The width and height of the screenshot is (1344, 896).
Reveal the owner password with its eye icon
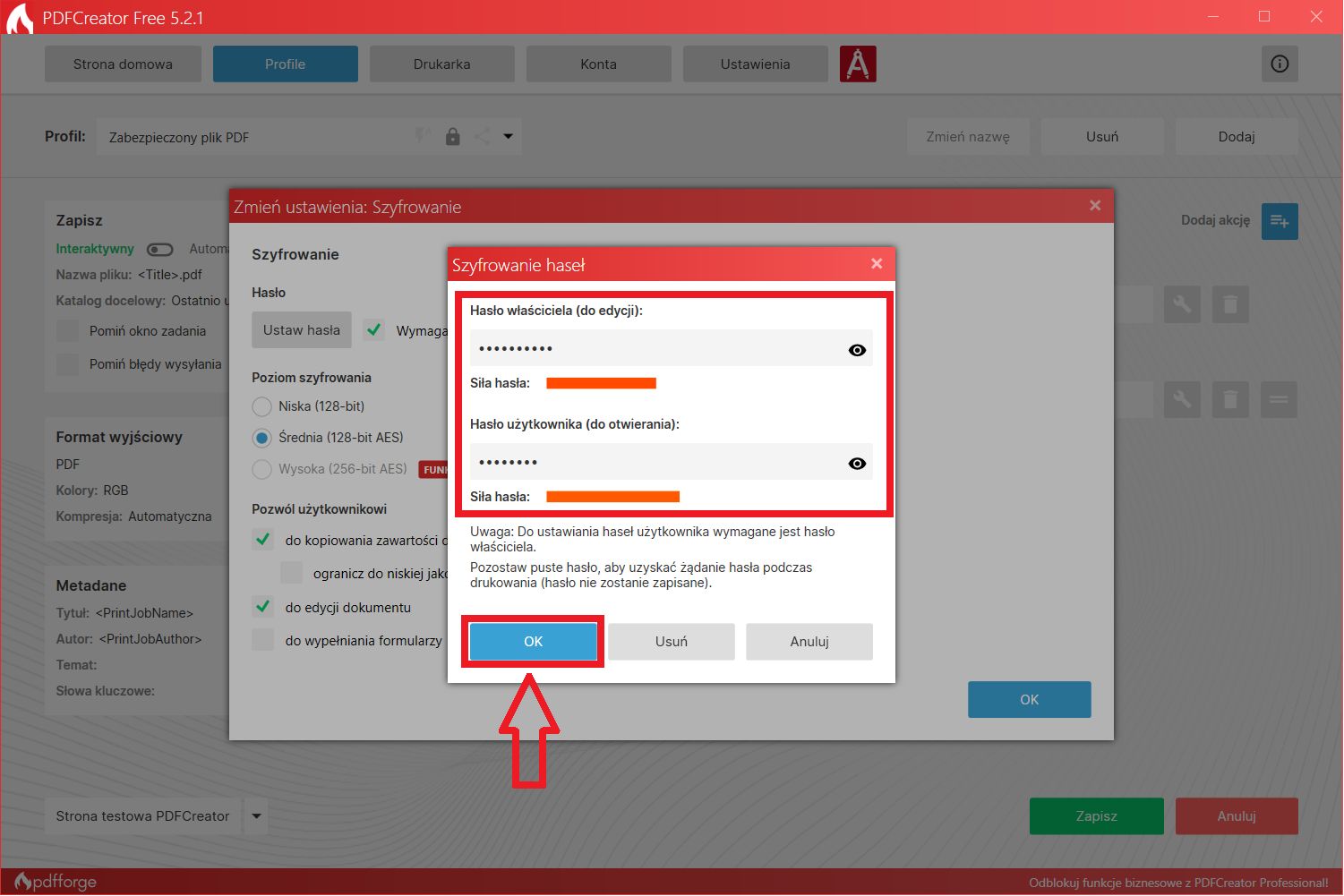click(x=857, y=350)
